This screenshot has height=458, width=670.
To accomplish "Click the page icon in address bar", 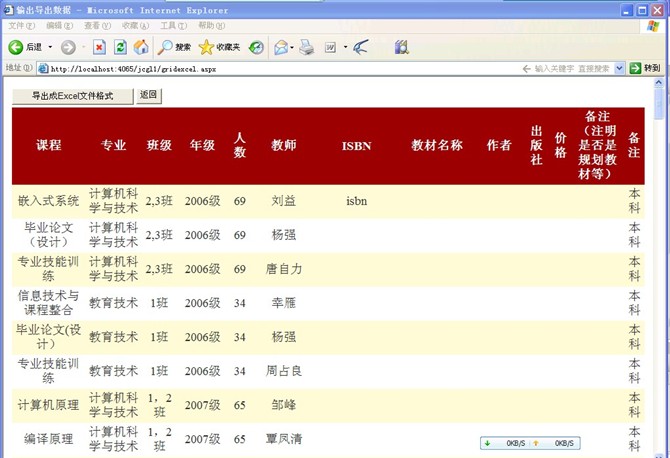I will pyautogui.click(x=43, y=68).
